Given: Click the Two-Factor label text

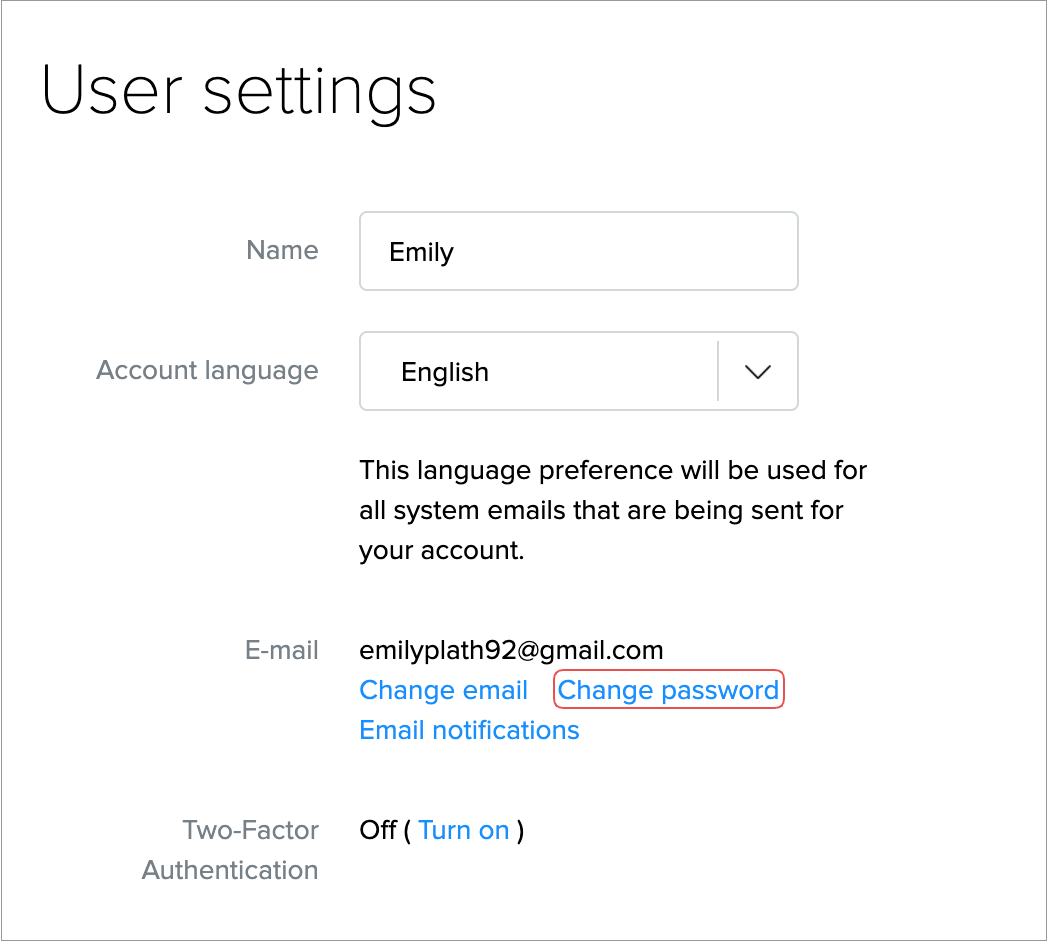Looking at the screenshot, I should (250, 830).
